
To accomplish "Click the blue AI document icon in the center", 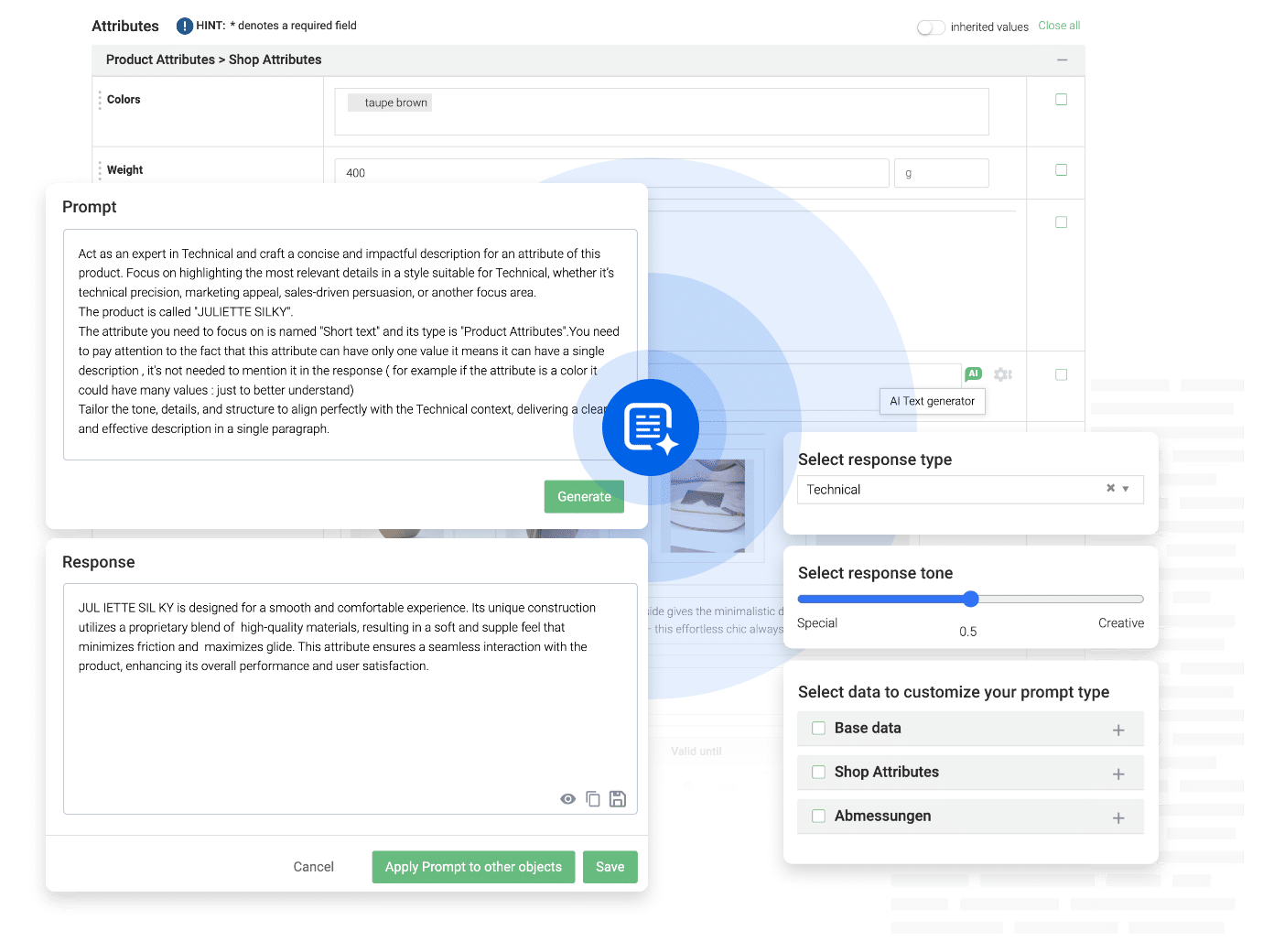I will (x=650, y=427).
